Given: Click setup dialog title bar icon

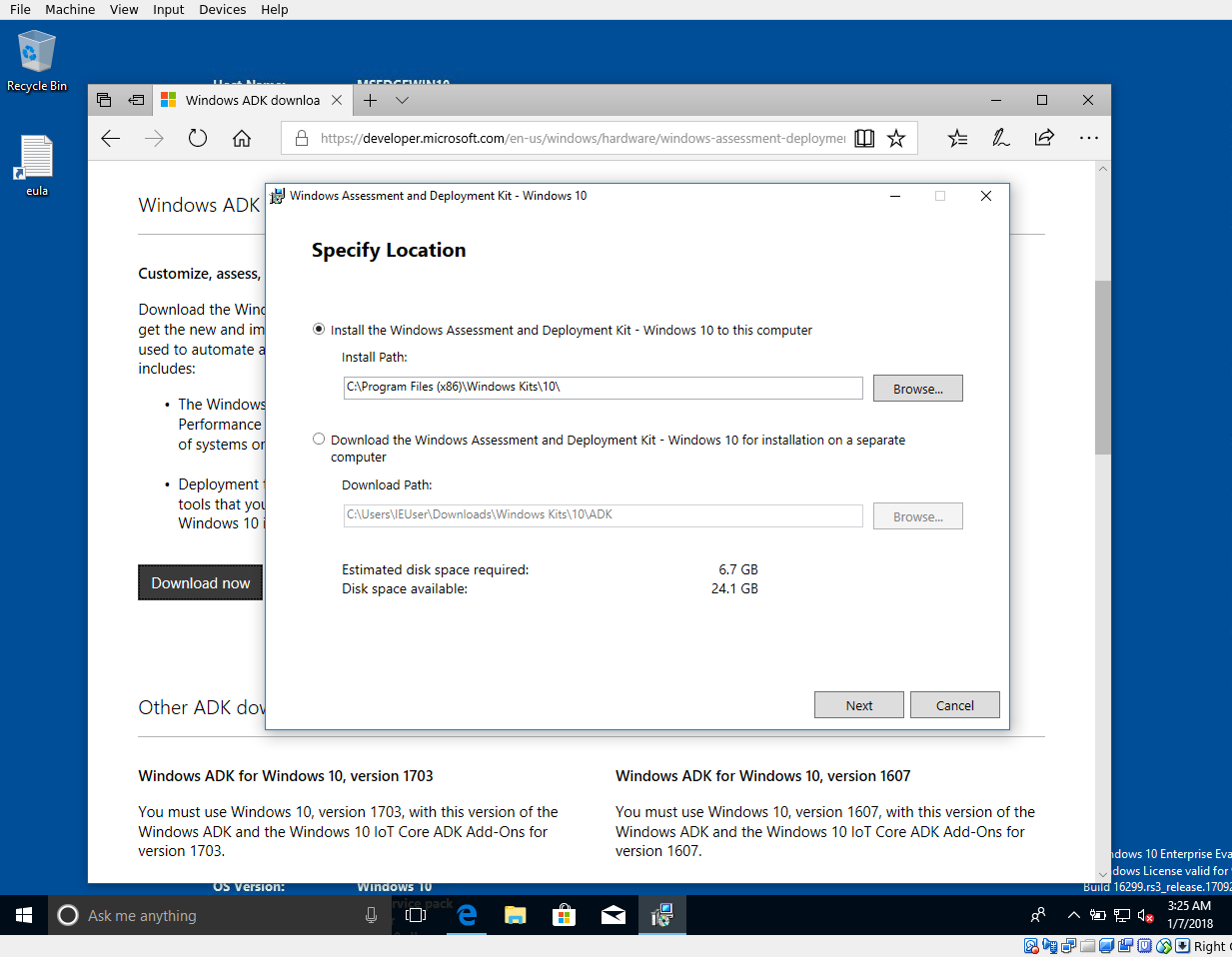Looking at the screenshot, I should (x=278, y=196).
